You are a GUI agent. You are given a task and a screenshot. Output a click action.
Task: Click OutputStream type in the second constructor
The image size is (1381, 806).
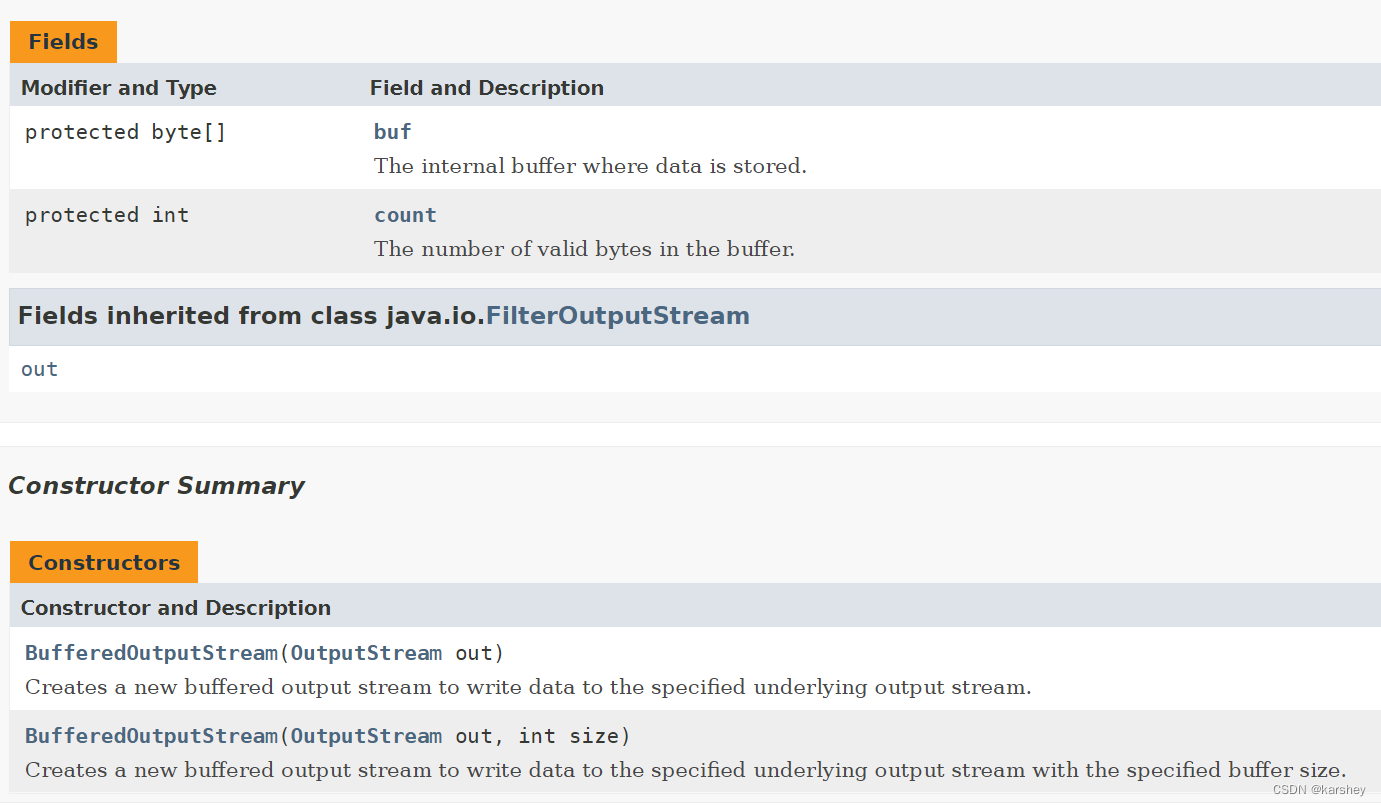pos(366,736)
